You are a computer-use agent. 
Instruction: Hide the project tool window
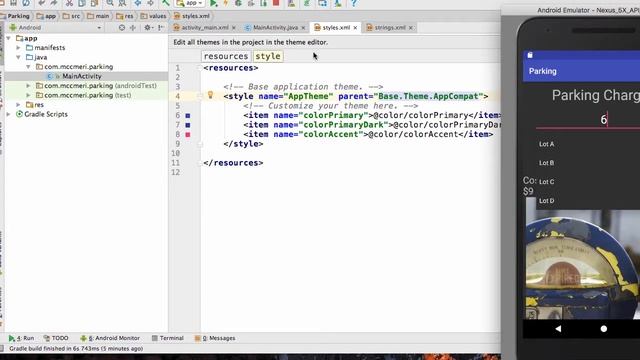(161, 28)
